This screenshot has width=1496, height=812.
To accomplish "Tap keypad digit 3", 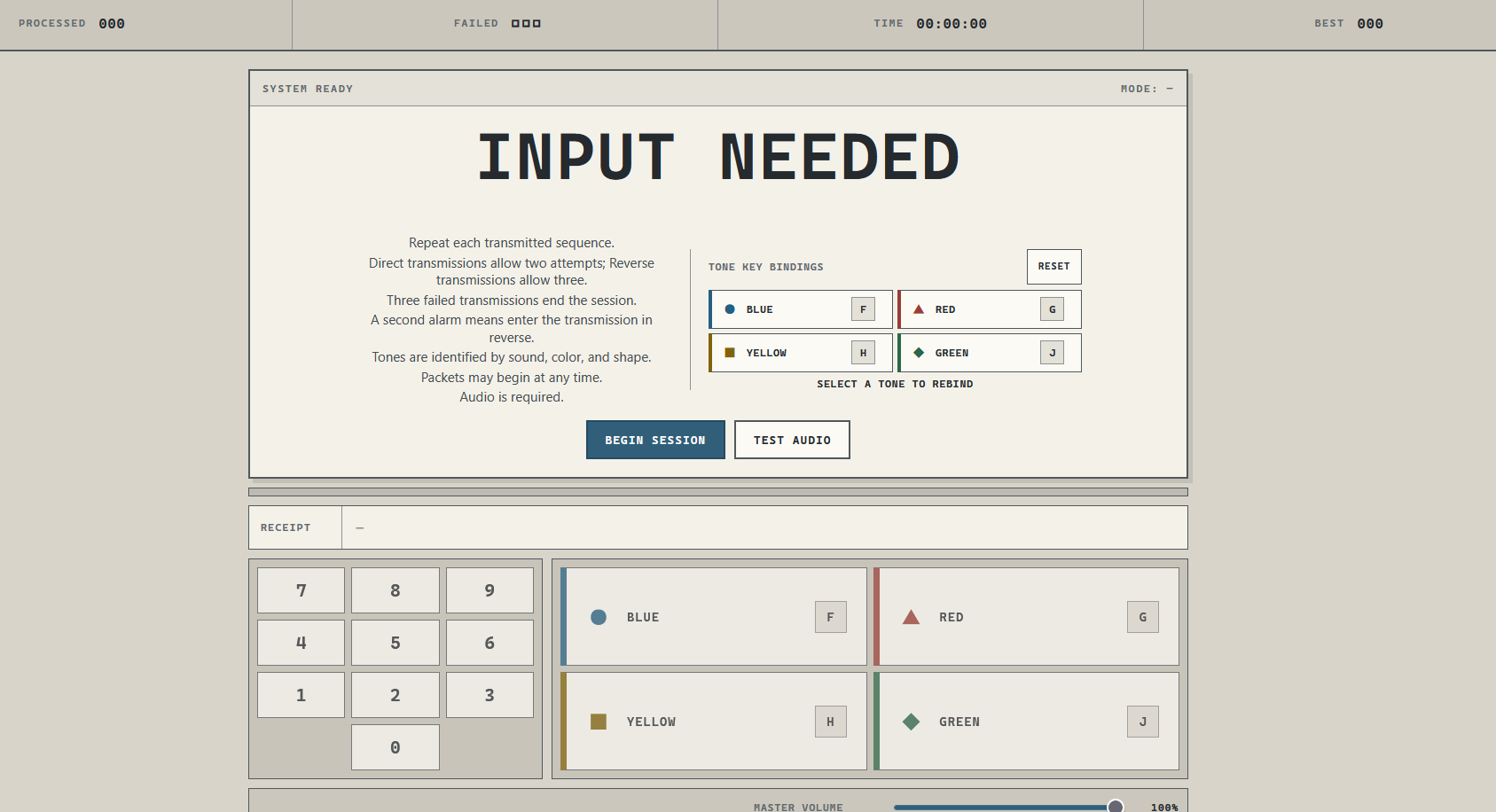I will point(490,695).
